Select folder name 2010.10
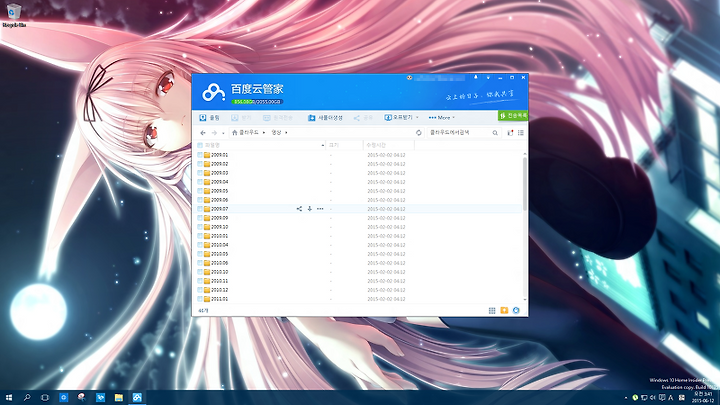The height and width of the screenshot is (405, 720). [219, 272]
